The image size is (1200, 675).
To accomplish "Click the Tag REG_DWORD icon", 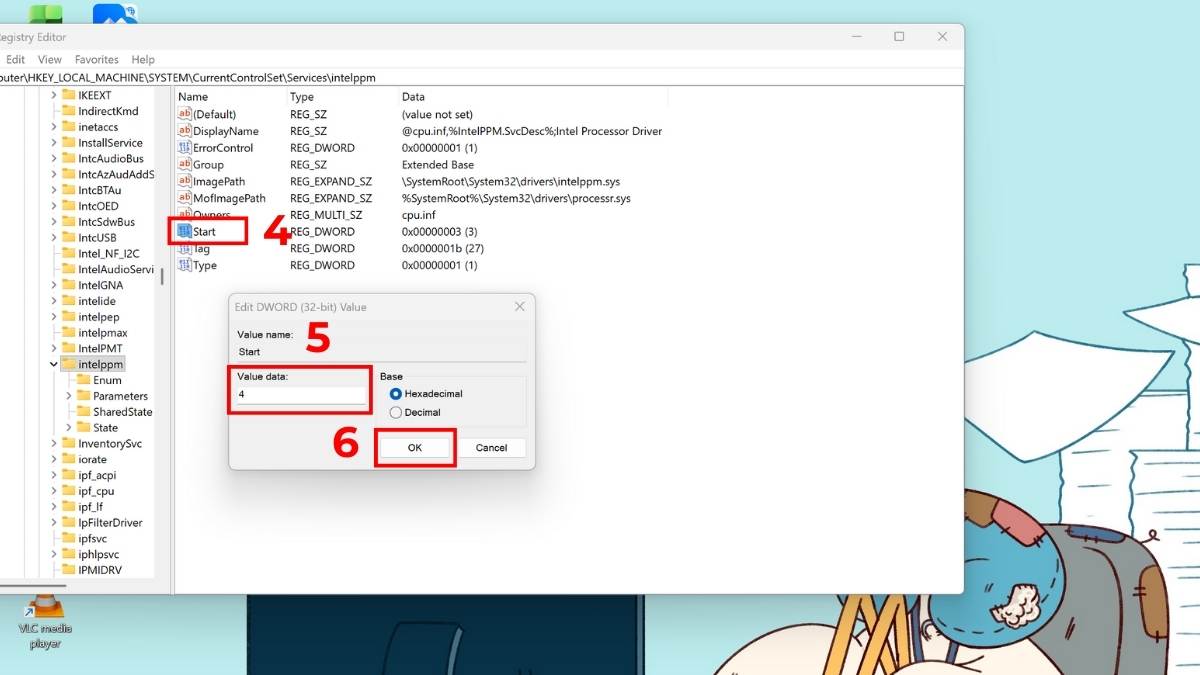I will click(185, 248).
